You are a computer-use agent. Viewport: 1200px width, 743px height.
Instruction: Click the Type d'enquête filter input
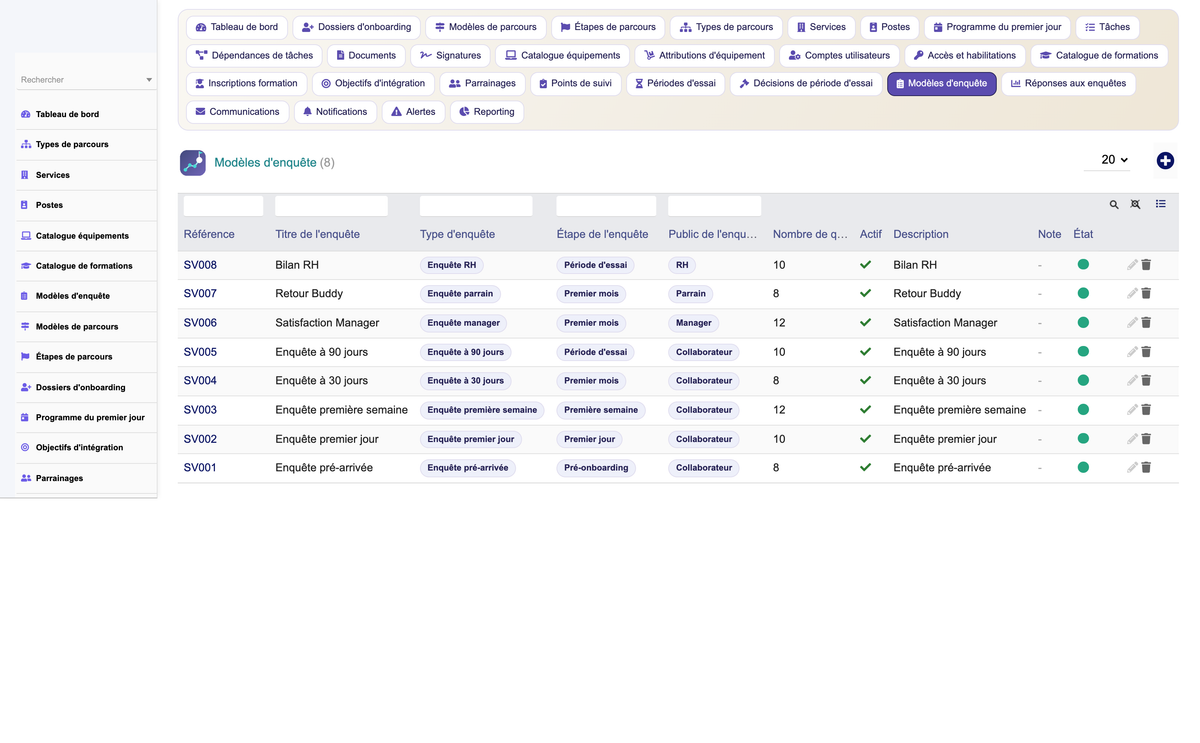point(476,206)
